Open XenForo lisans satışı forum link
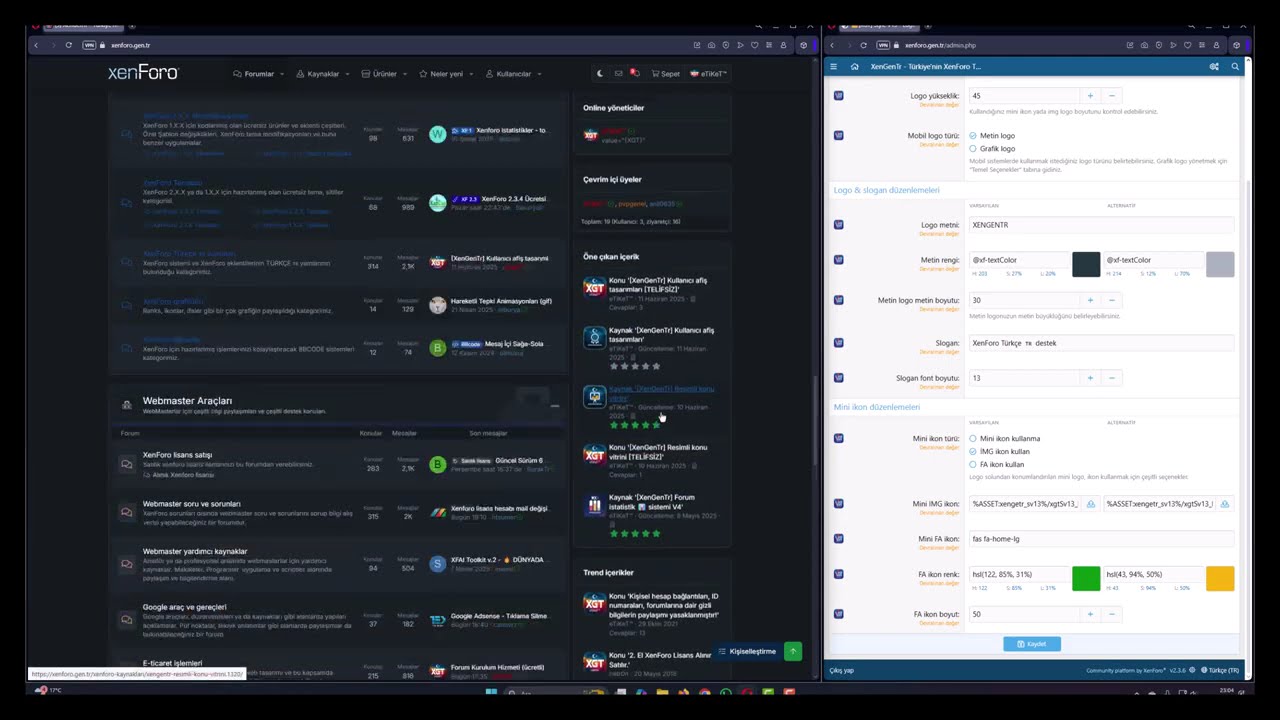 click(177, 455)
